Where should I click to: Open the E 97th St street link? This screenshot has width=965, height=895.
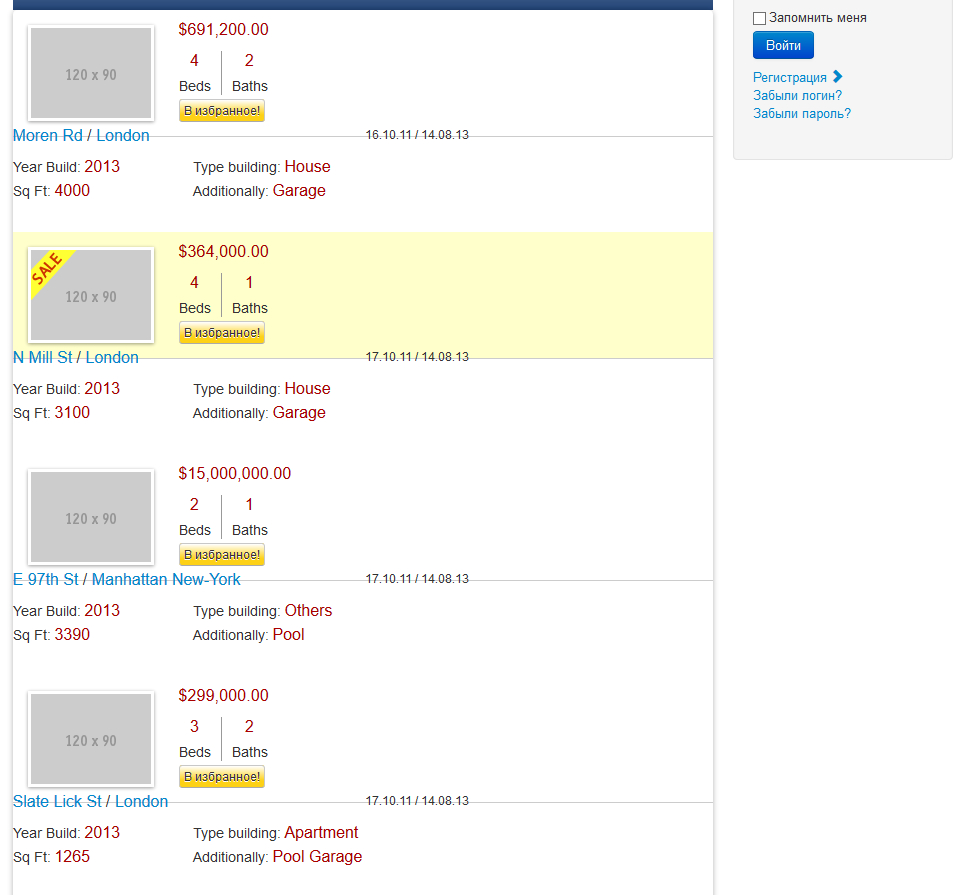tap(46, 580)
